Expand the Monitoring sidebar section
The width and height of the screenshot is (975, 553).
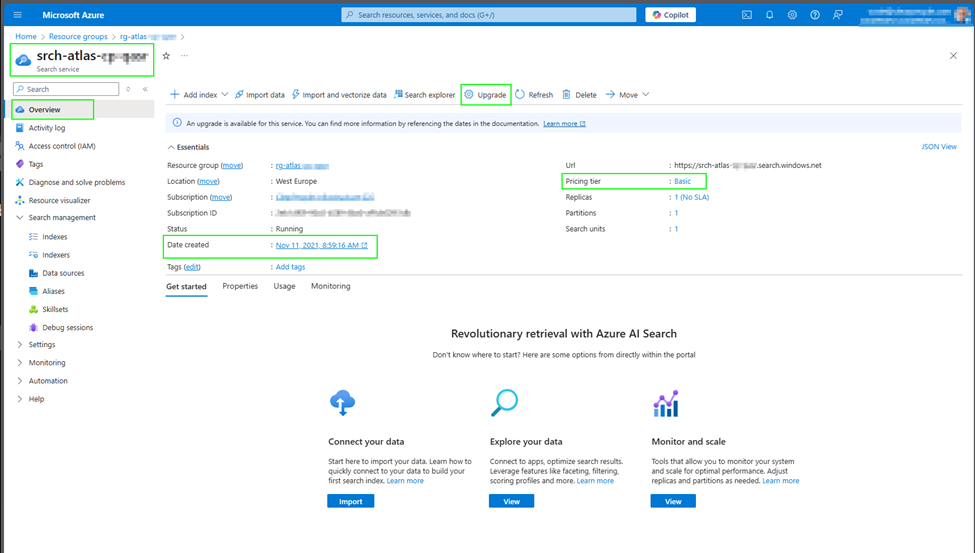[x=19, y=363]
